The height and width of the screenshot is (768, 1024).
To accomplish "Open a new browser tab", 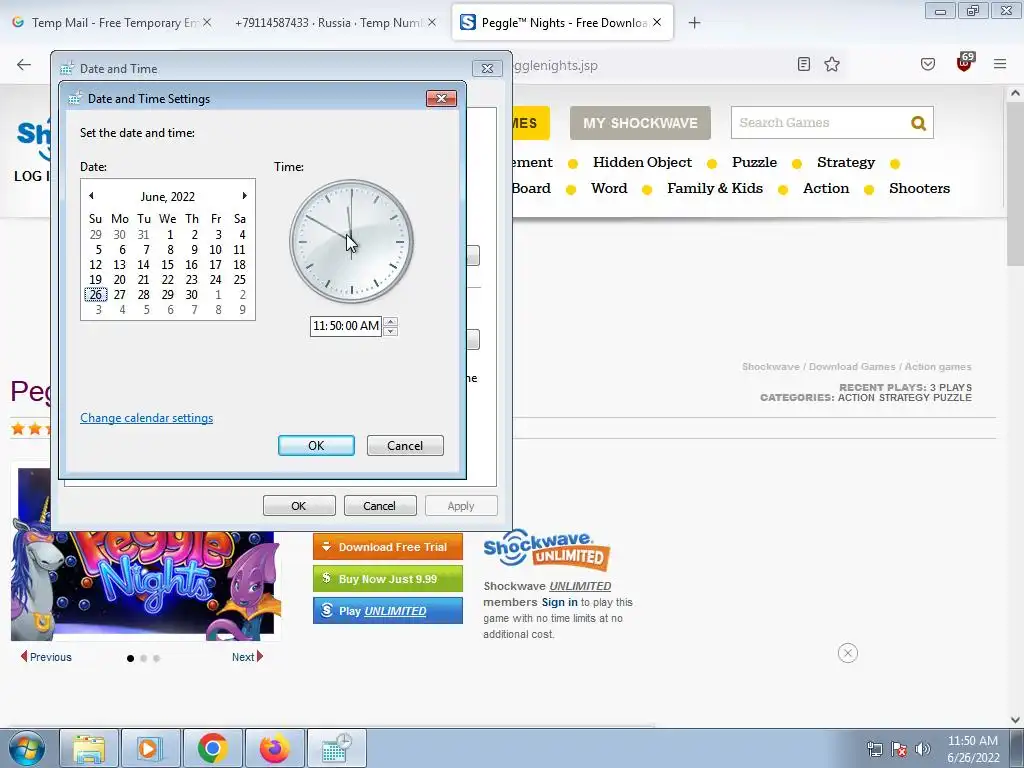I will coord(694,23).
